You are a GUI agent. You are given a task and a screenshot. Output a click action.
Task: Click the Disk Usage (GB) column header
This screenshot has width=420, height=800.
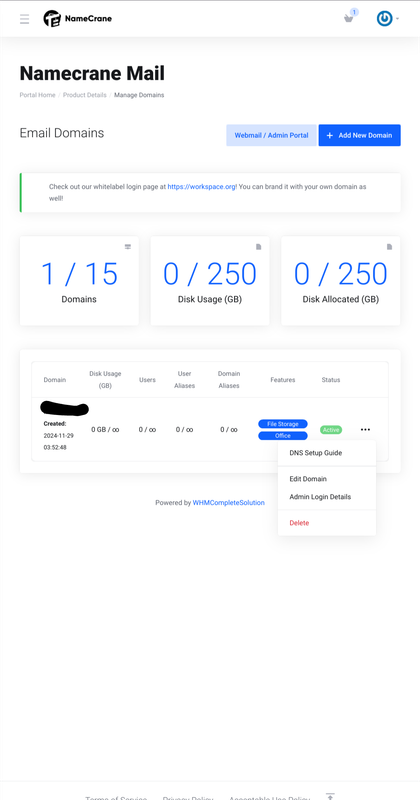tap(105, 380)
